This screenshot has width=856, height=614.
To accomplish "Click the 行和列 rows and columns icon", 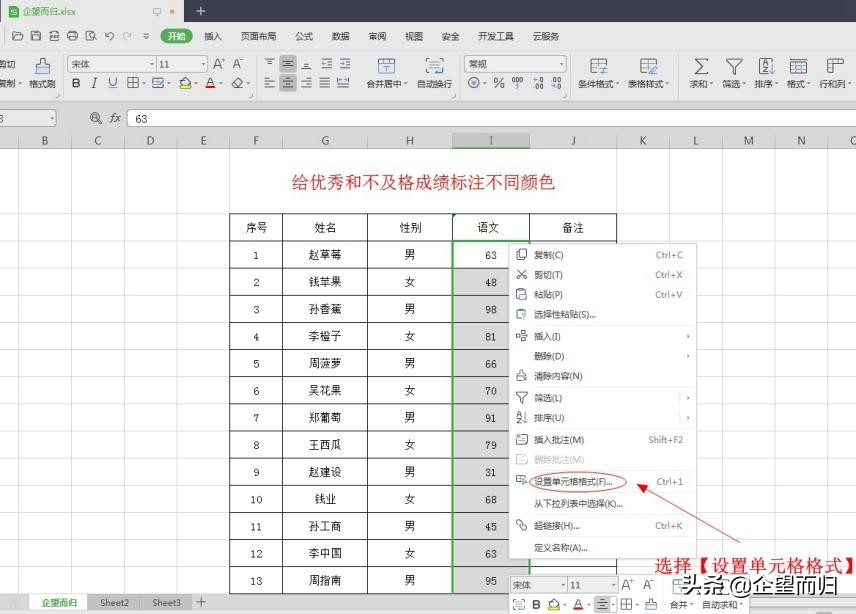I will point(835,67).
